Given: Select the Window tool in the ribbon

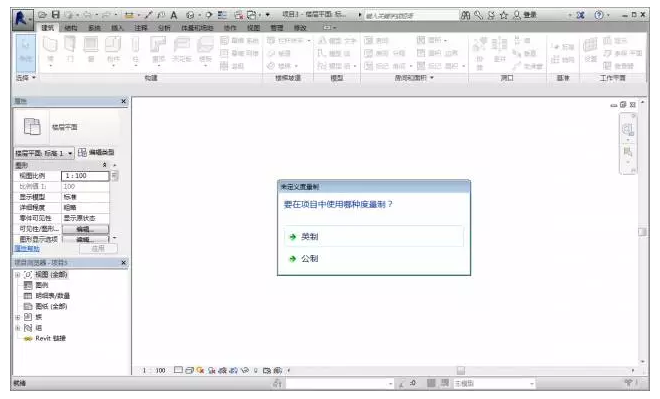Looking at the screenshot, I should [90, 49].
